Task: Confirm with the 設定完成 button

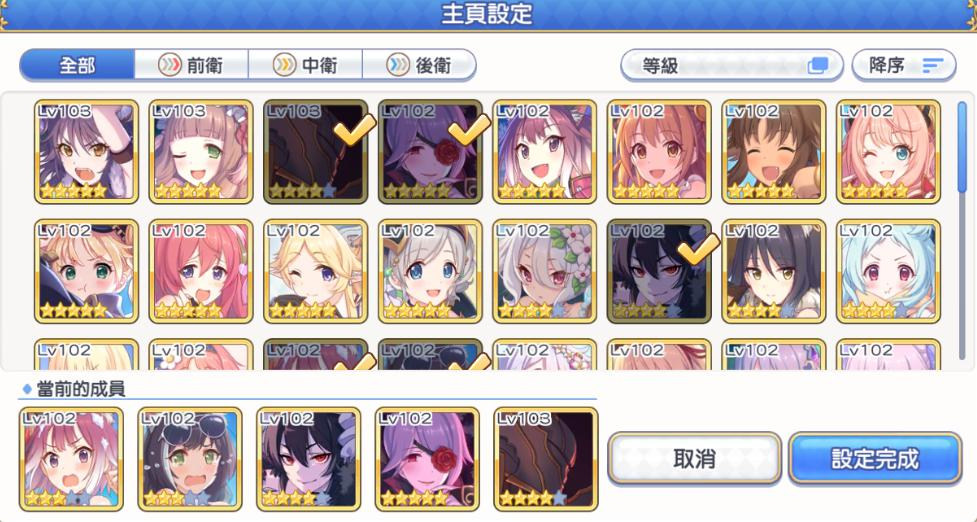Action: coord(875,458)
